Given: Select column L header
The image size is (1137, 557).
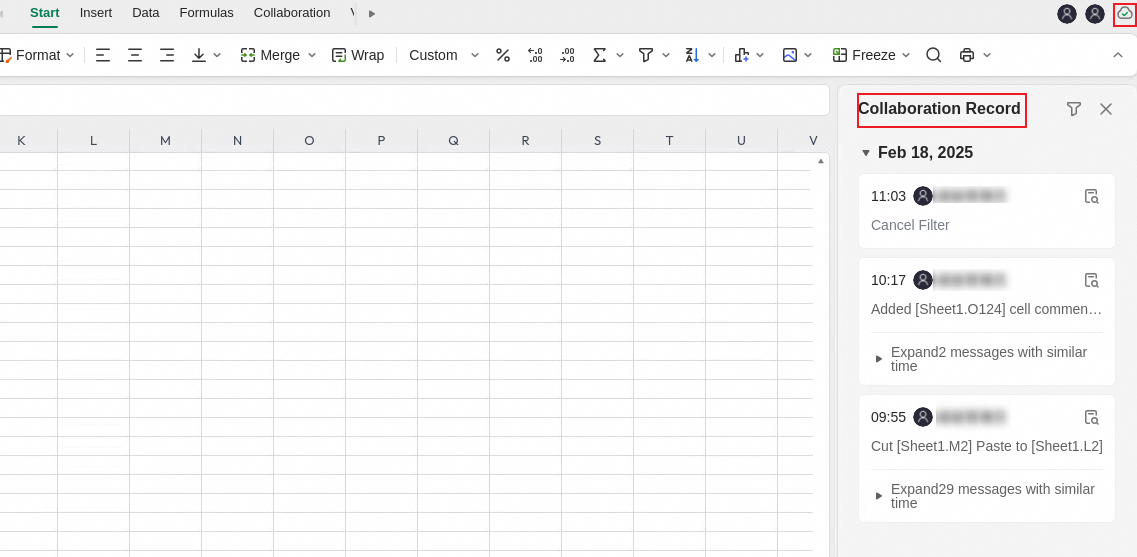Looking at the screenshot, I should click(x=94, y=141).
